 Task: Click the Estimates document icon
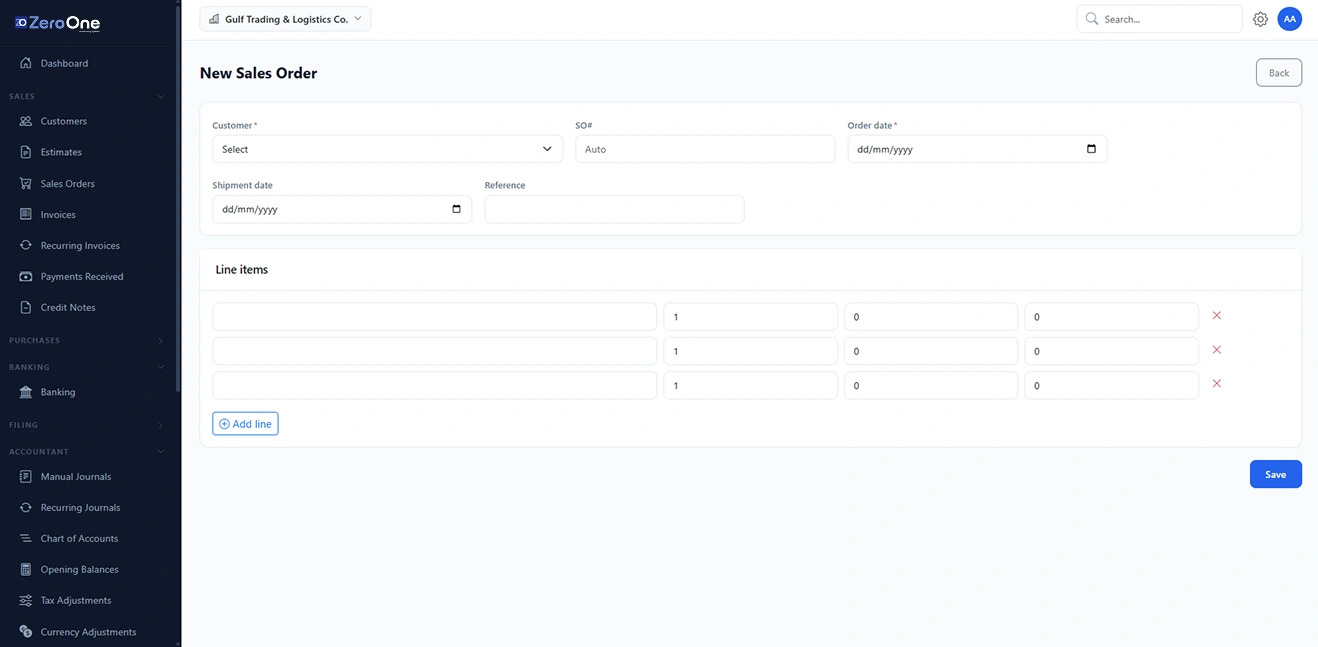(26, 152)
